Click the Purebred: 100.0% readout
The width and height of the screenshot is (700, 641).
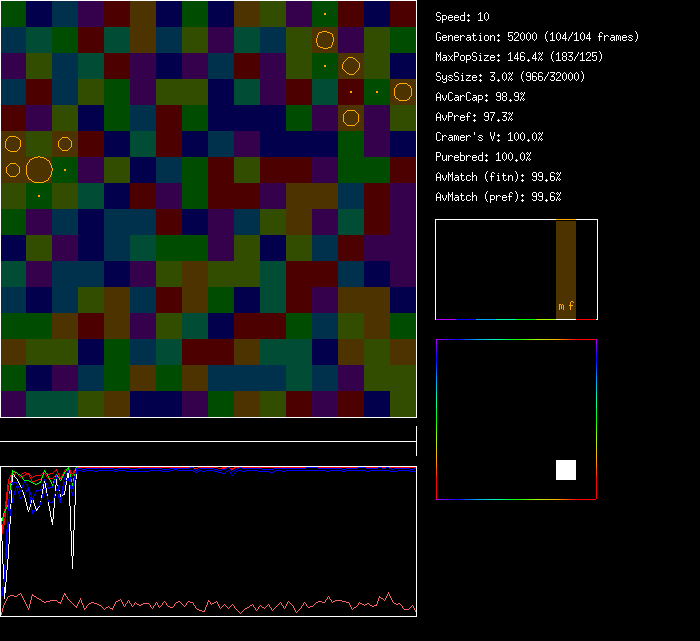pos(483,157)
